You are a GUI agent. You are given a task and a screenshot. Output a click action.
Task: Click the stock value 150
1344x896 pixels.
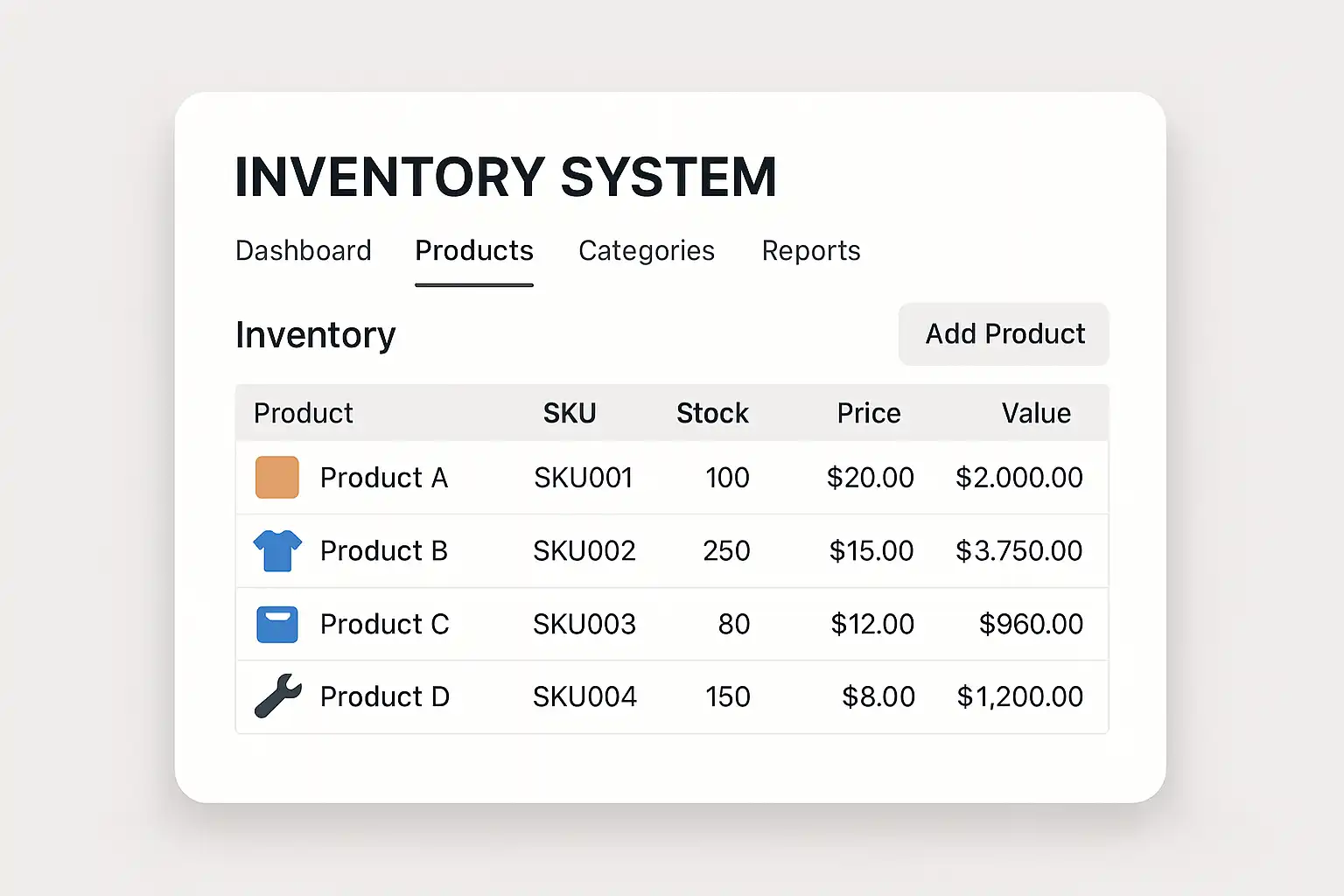[728, 697]
